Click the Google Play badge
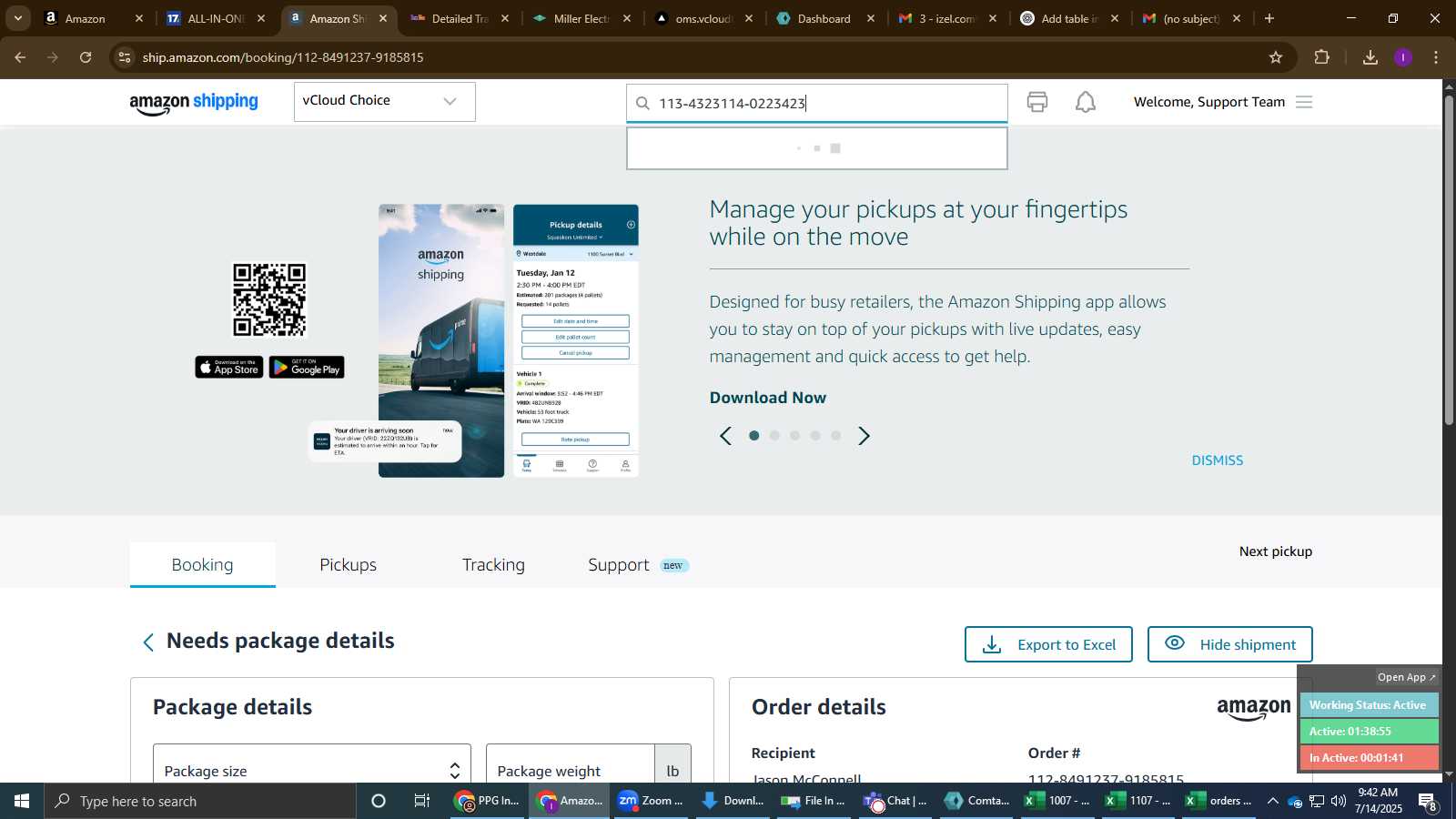The height and width of the screenshot is (819, 1456). tap(307, 367)
